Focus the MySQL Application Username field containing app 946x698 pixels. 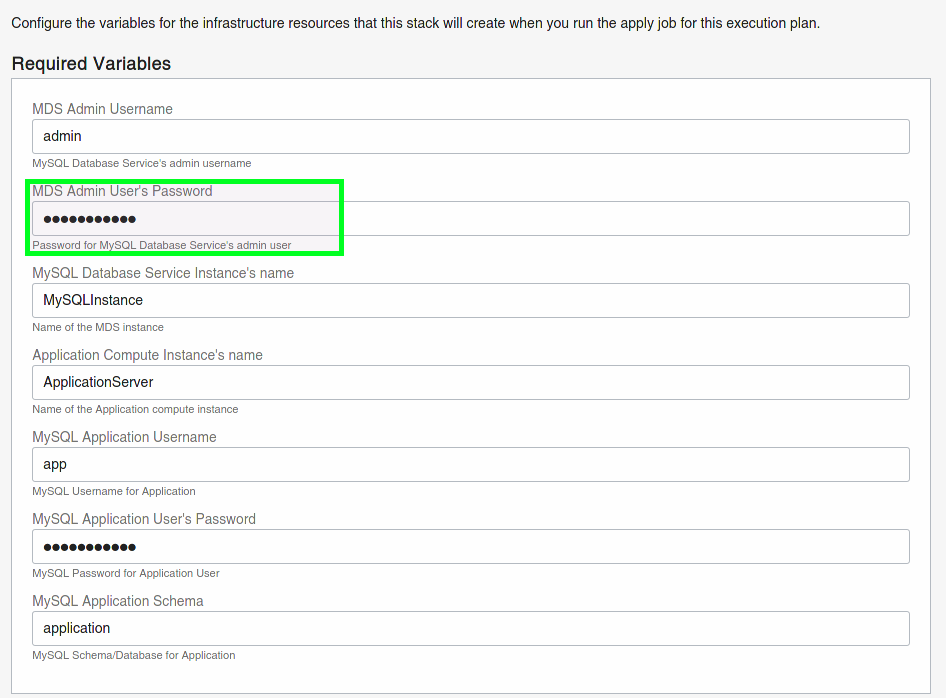click(x=471, y=465)
